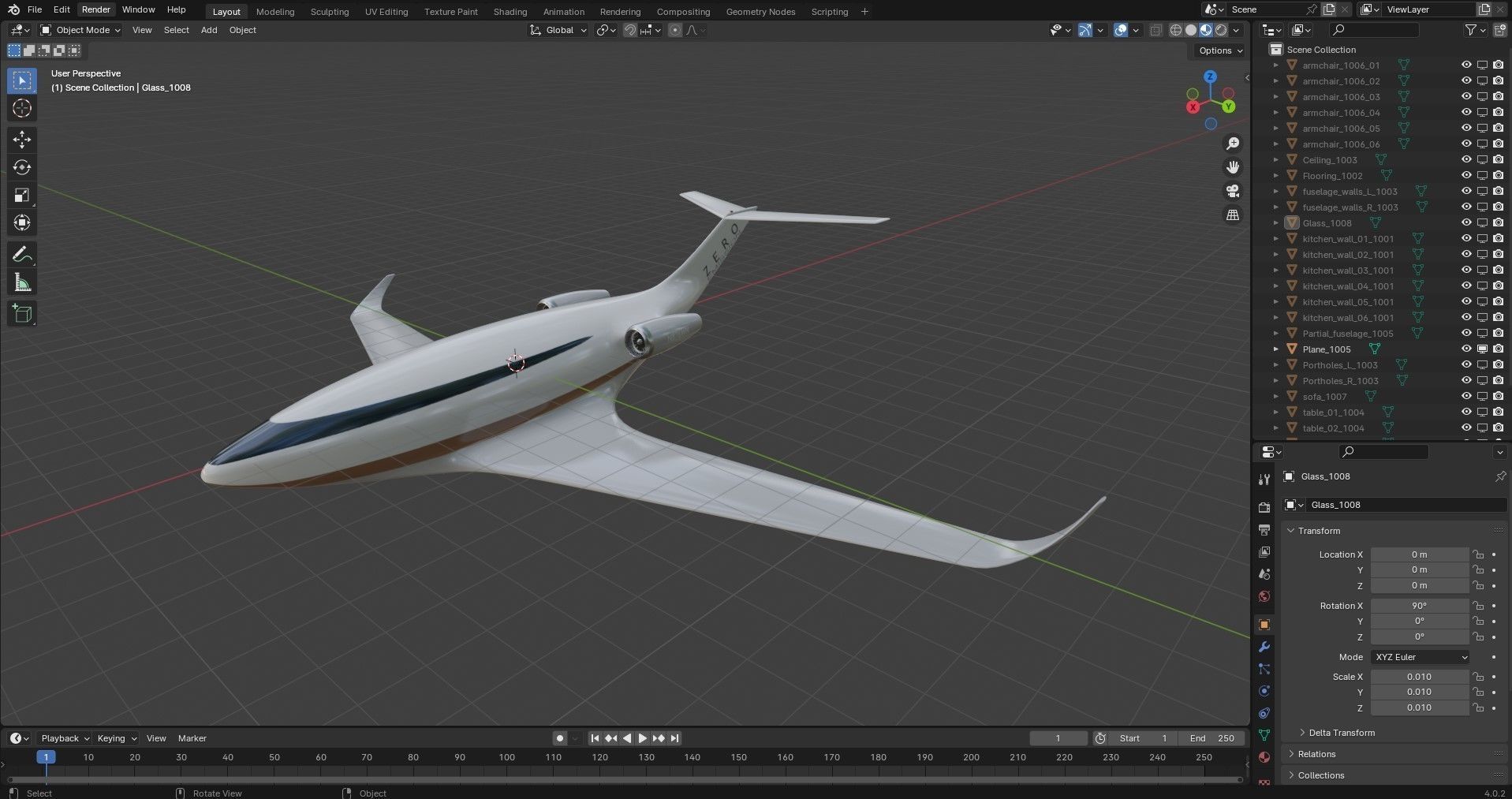Click the Z axis on navigation gizmo
This screenshot has height=799, width=1512.
coord(1210,77)
